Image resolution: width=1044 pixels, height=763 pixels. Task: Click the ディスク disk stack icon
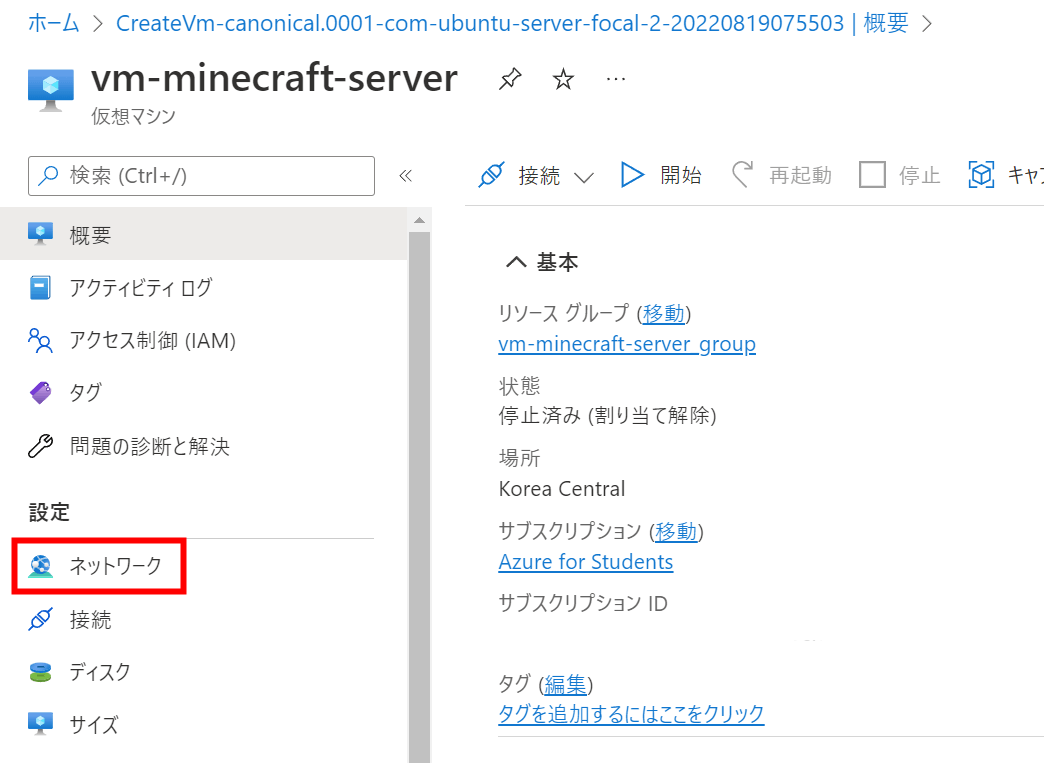[40, 672]
